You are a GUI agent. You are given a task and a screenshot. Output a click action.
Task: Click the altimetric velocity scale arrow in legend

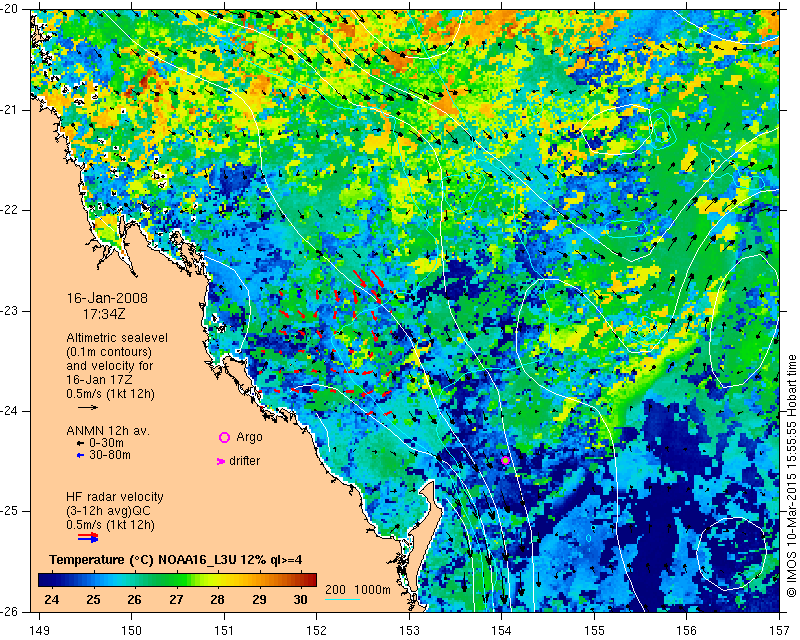point(88,407)
